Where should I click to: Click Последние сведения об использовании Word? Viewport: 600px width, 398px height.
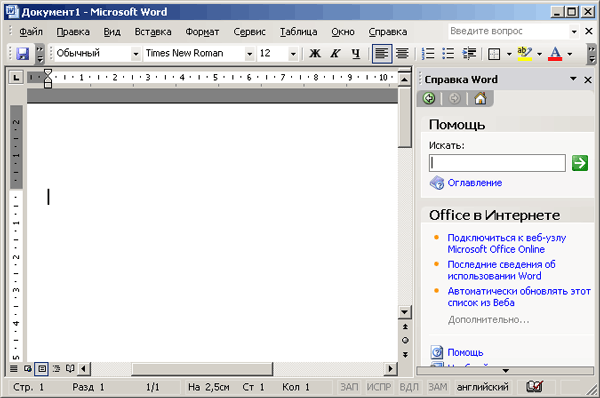click(x=501, y=270)
